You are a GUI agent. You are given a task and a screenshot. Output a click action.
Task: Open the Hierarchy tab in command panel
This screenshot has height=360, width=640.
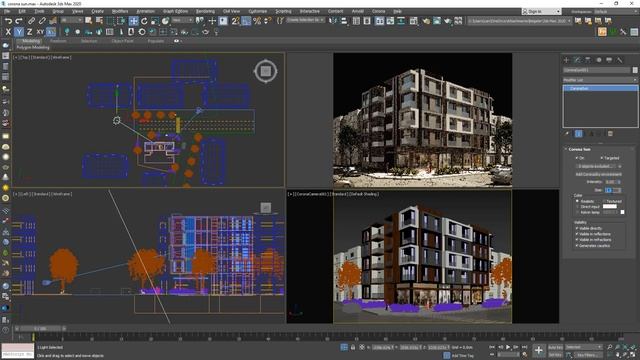tap(588, 60)
